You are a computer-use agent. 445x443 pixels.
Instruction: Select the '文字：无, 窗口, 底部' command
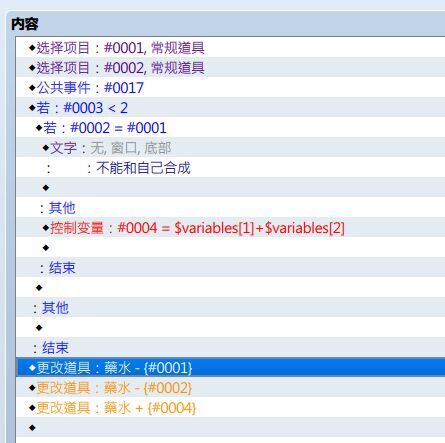[x=230, y=147]
